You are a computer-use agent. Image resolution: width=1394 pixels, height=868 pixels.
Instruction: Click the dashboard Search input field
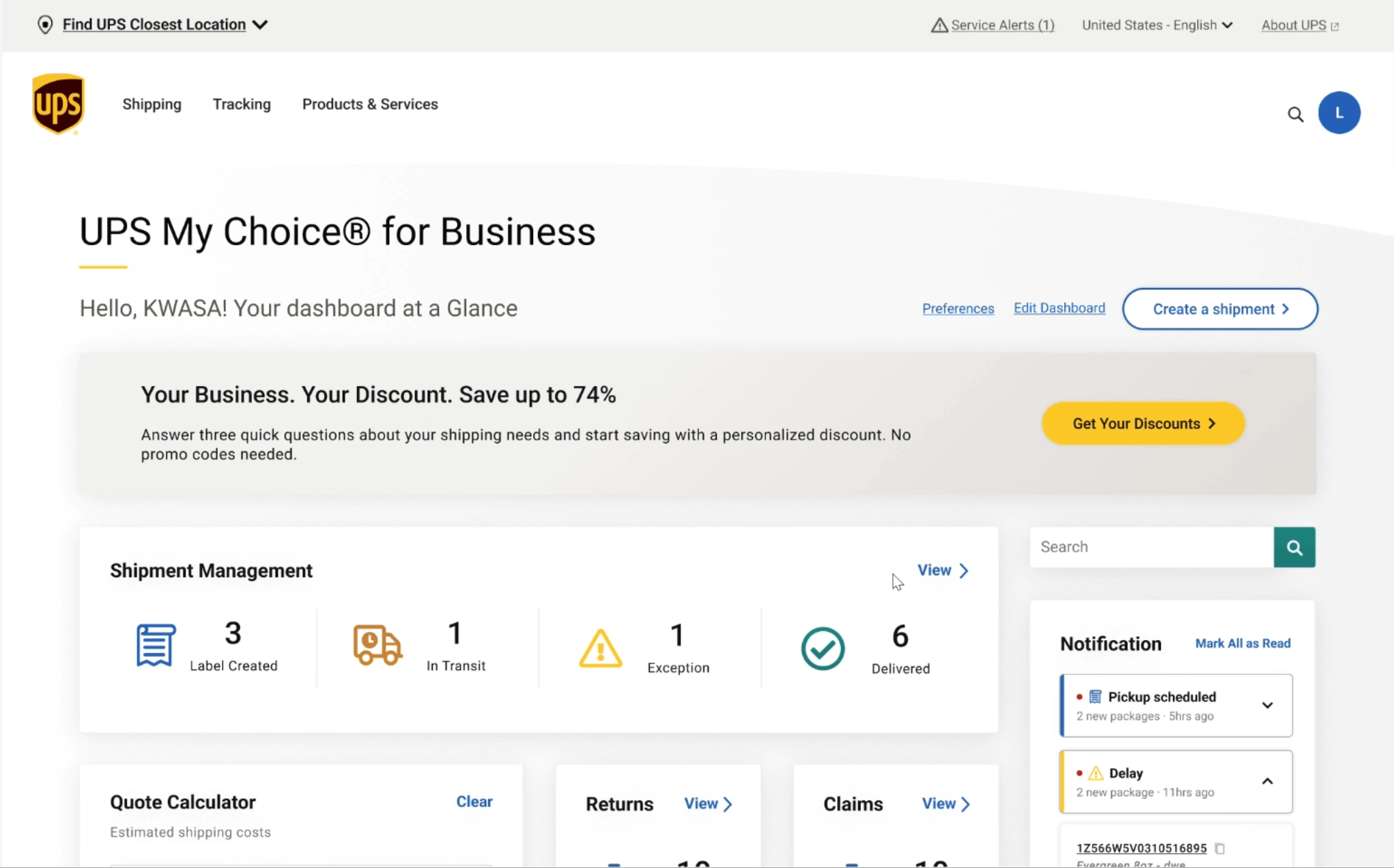[x=1152, y=547]
